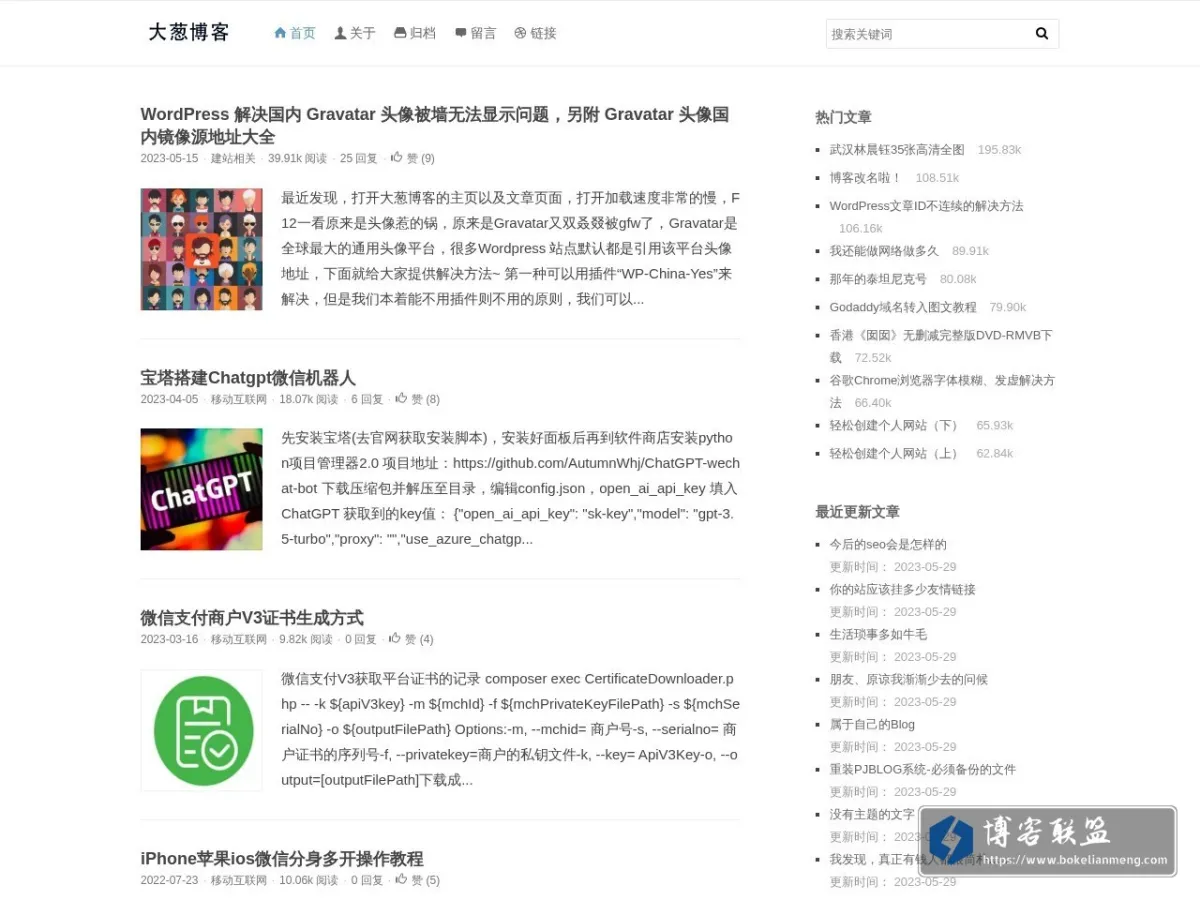1200x900 pixels.
Task: Click the green certificate thumbnail image
Action: (201, 730)
